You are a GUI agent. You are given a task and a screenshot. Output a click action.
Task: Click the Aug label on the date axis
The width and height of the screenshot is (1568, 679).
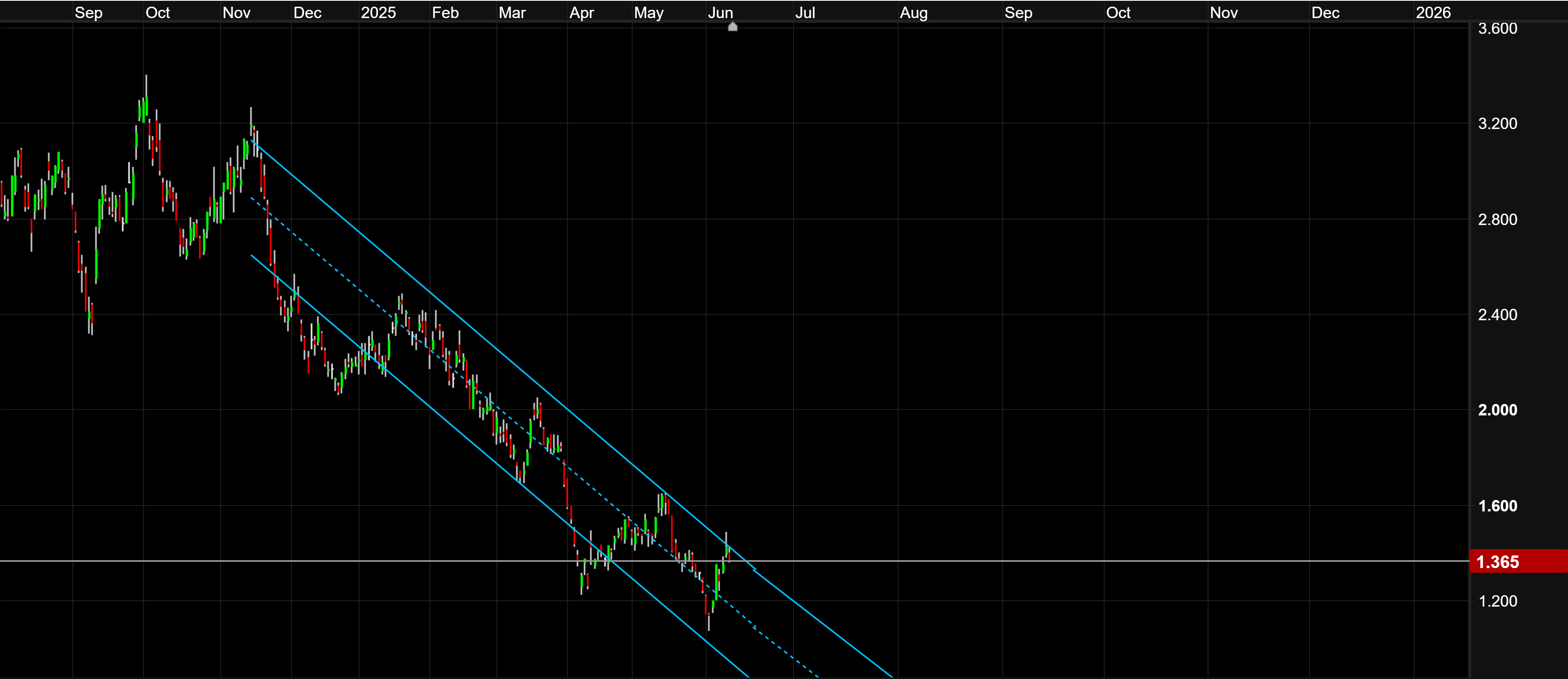coord(914,13)
